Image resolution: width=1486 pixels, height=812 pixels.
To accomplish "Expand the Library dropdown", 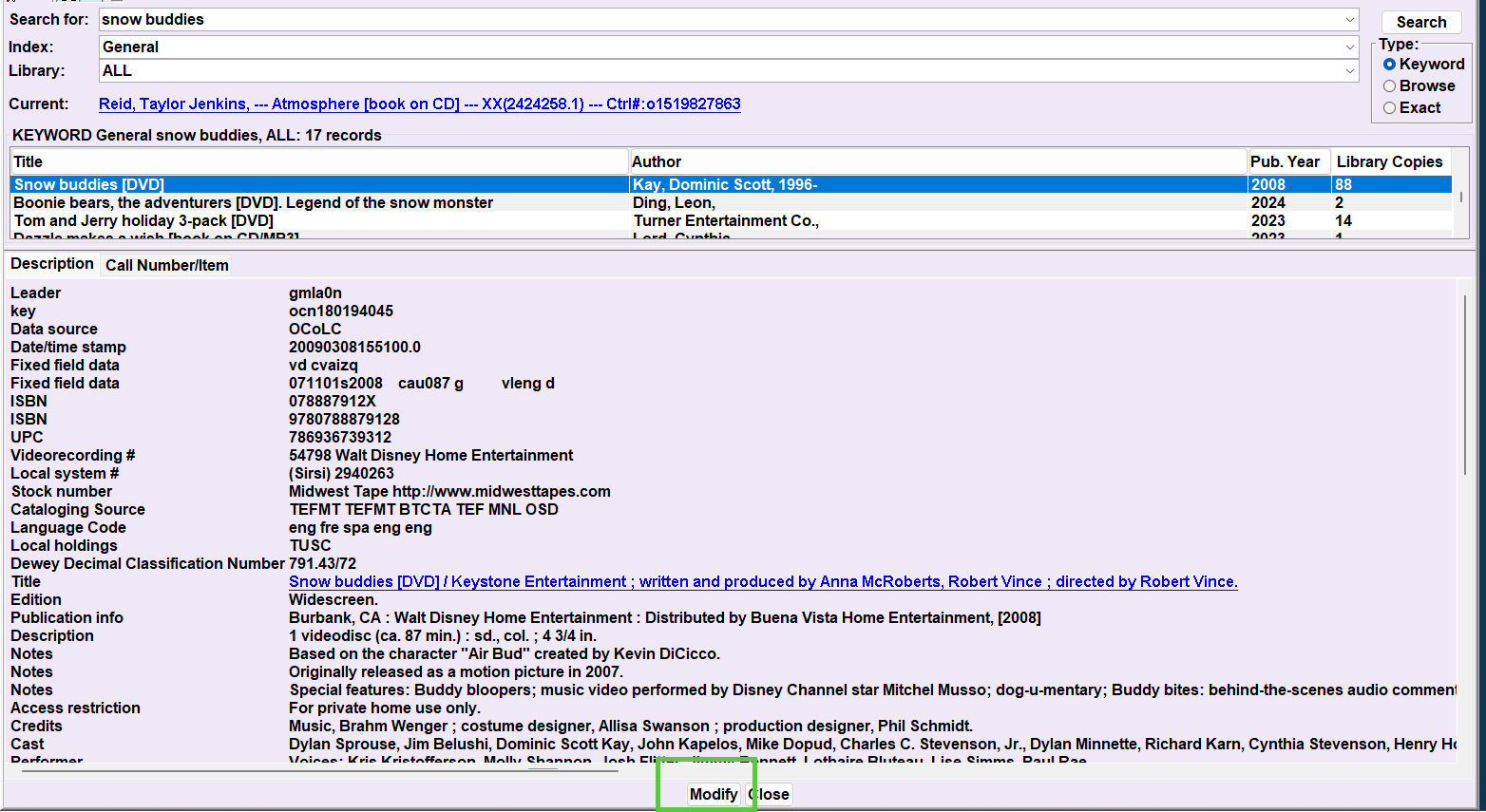I will (1349, 70).
